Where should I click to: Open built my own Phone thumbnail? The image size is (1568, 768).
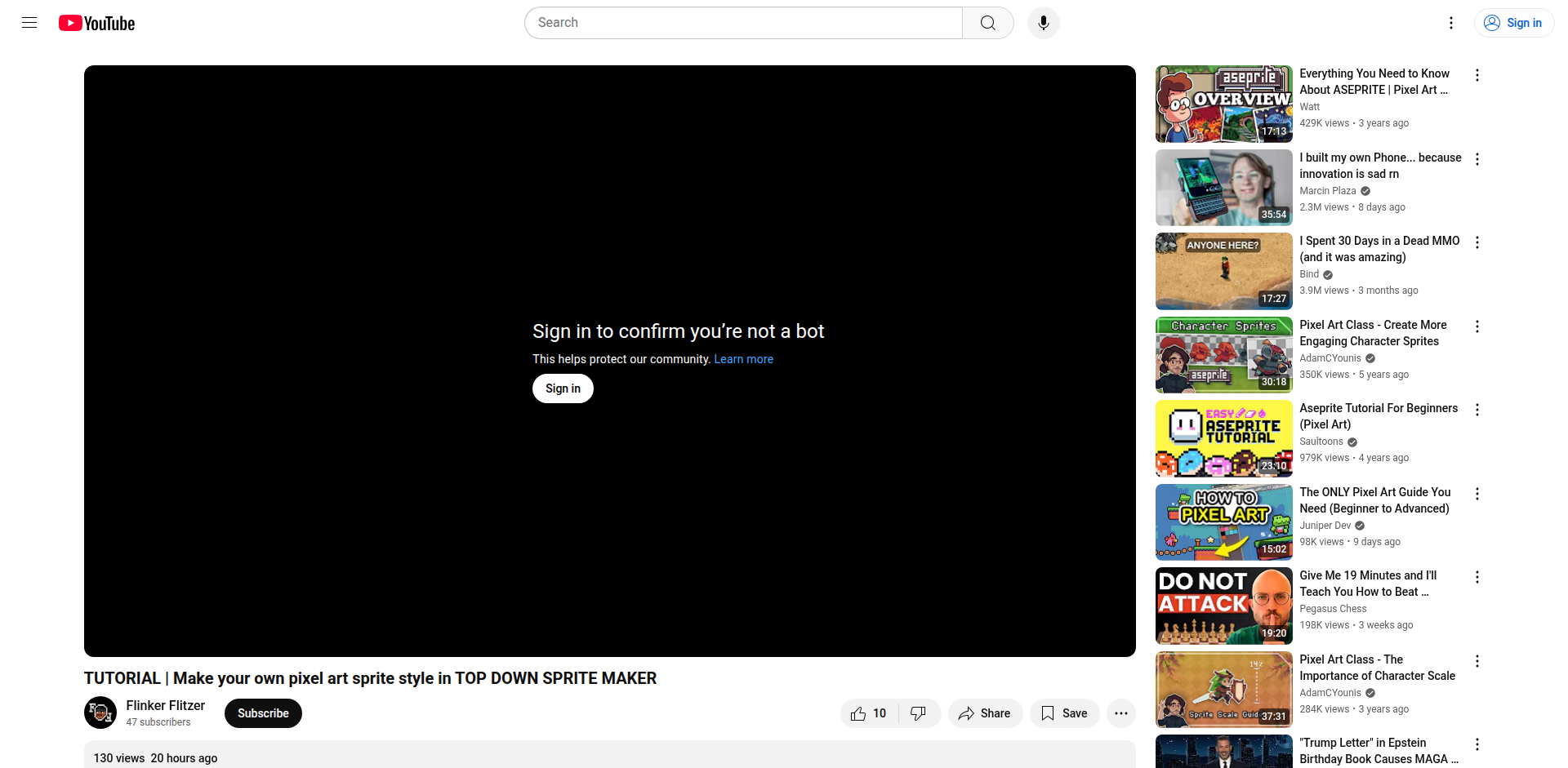coord(1223,188)
